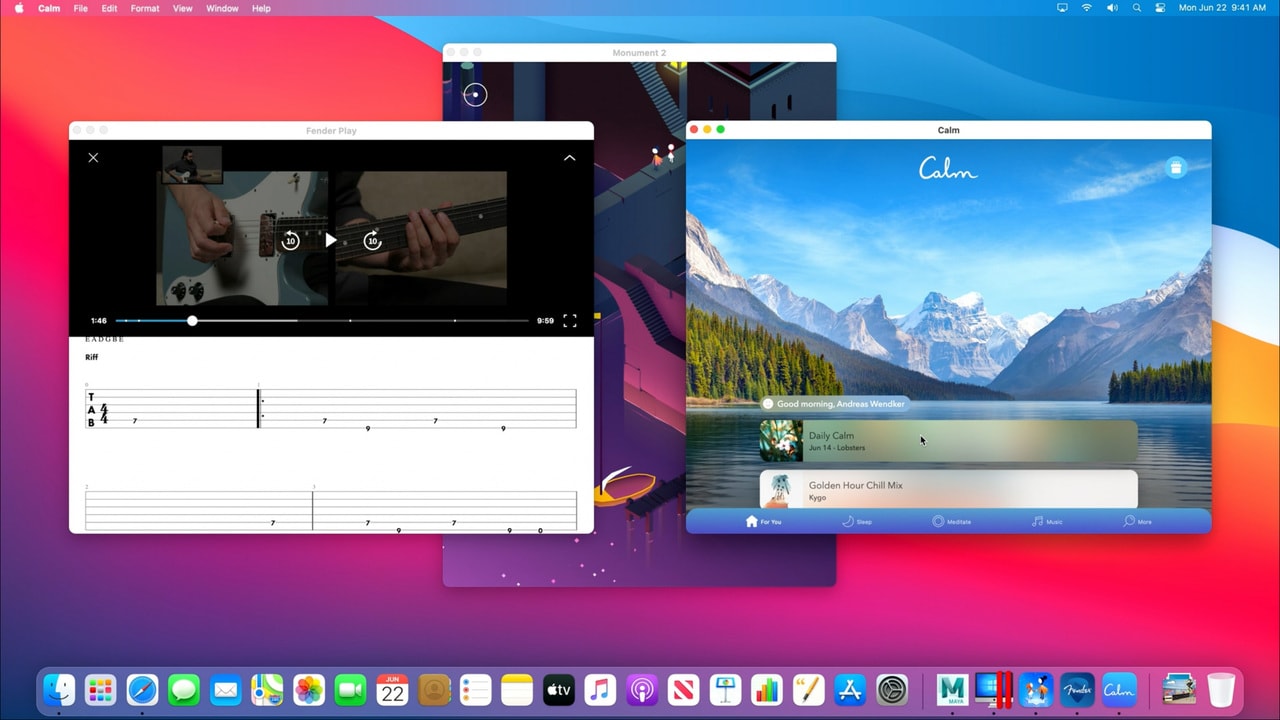Collapse the video player using the chevron

coord(569,157)
